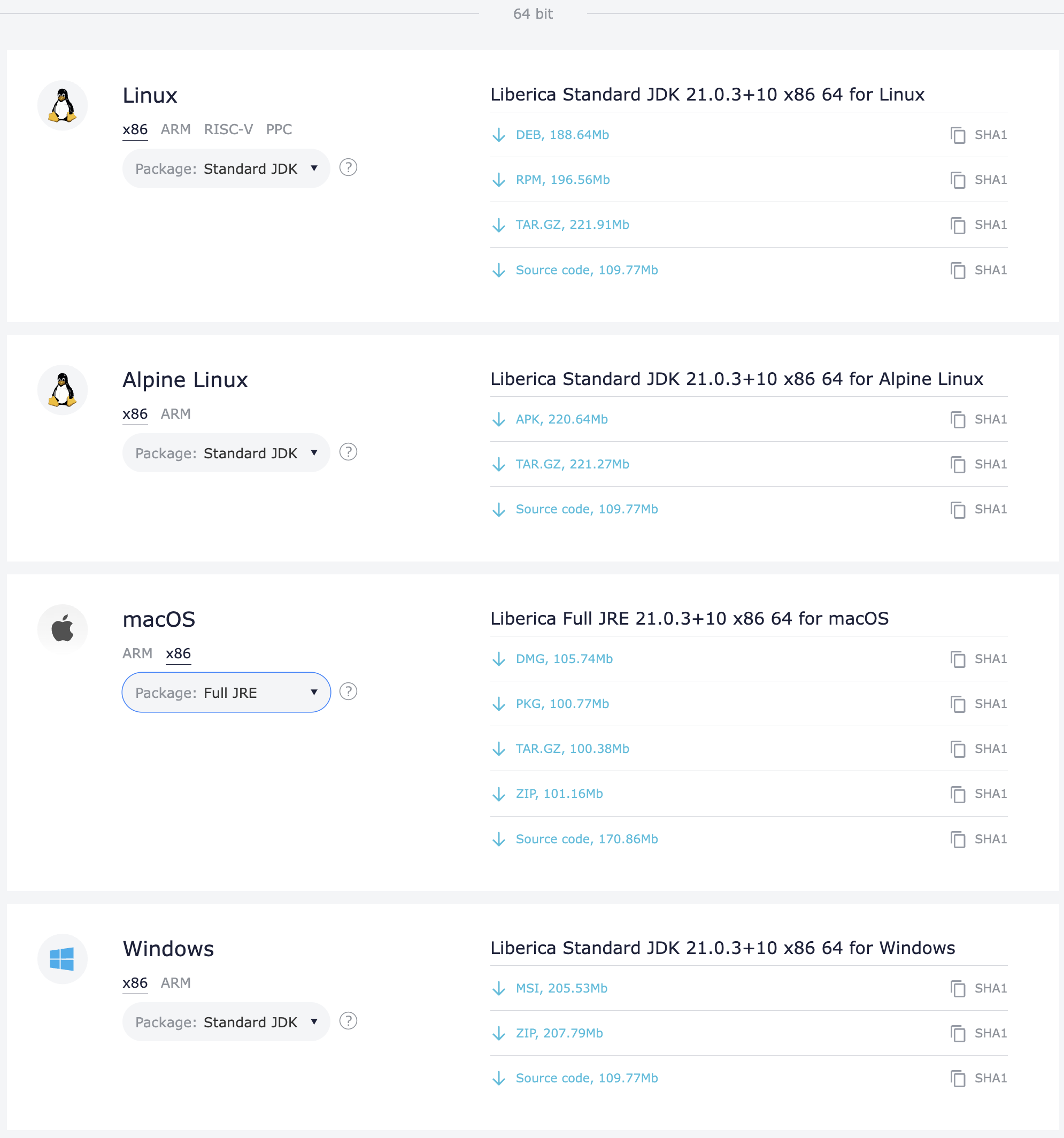Download Linux RPM, 196.56Mb
Screen dimensions: 1064x1138
coord(551,180)
